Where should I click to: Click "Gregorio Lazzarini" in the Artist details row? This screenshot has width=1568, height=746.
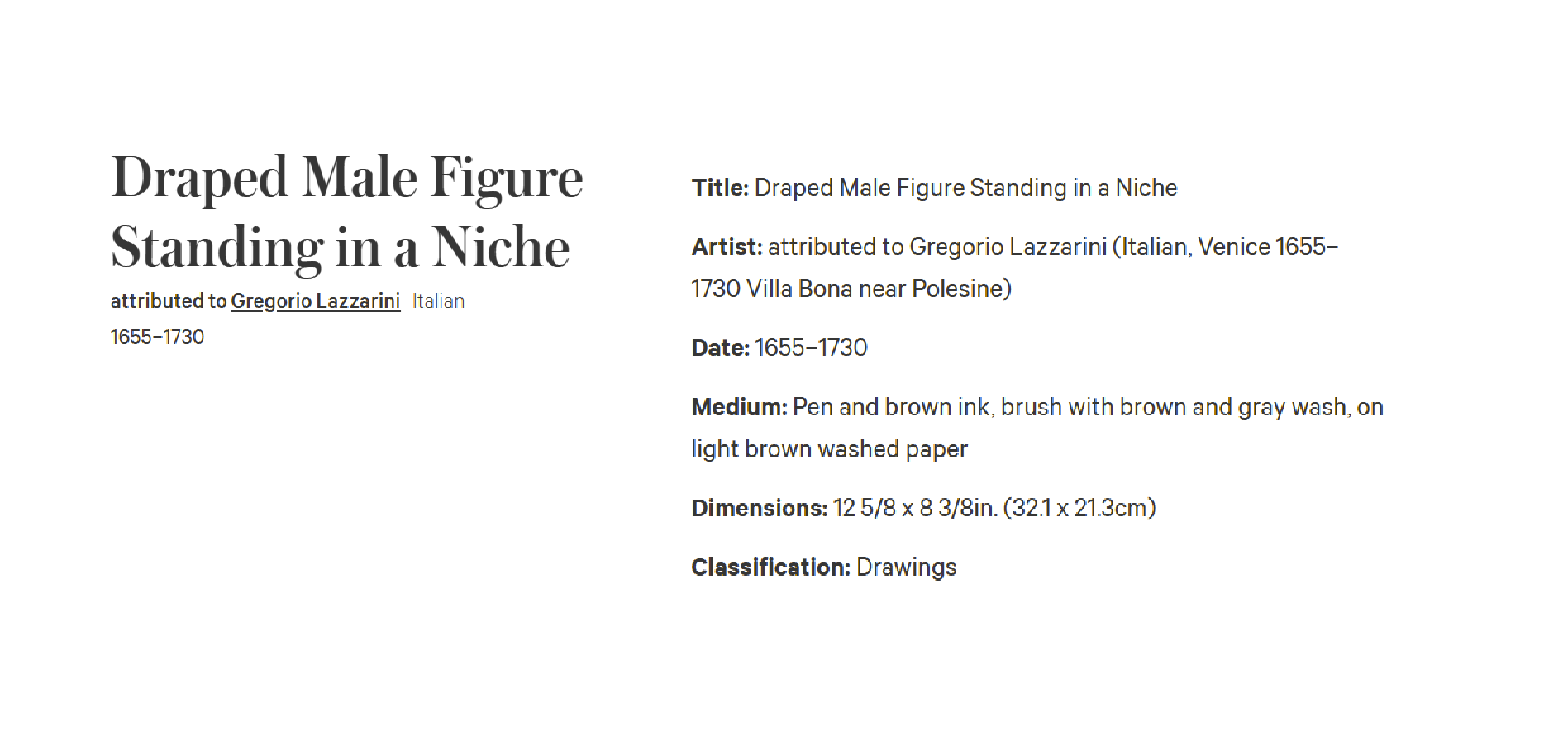click(x=1008, y=247)
